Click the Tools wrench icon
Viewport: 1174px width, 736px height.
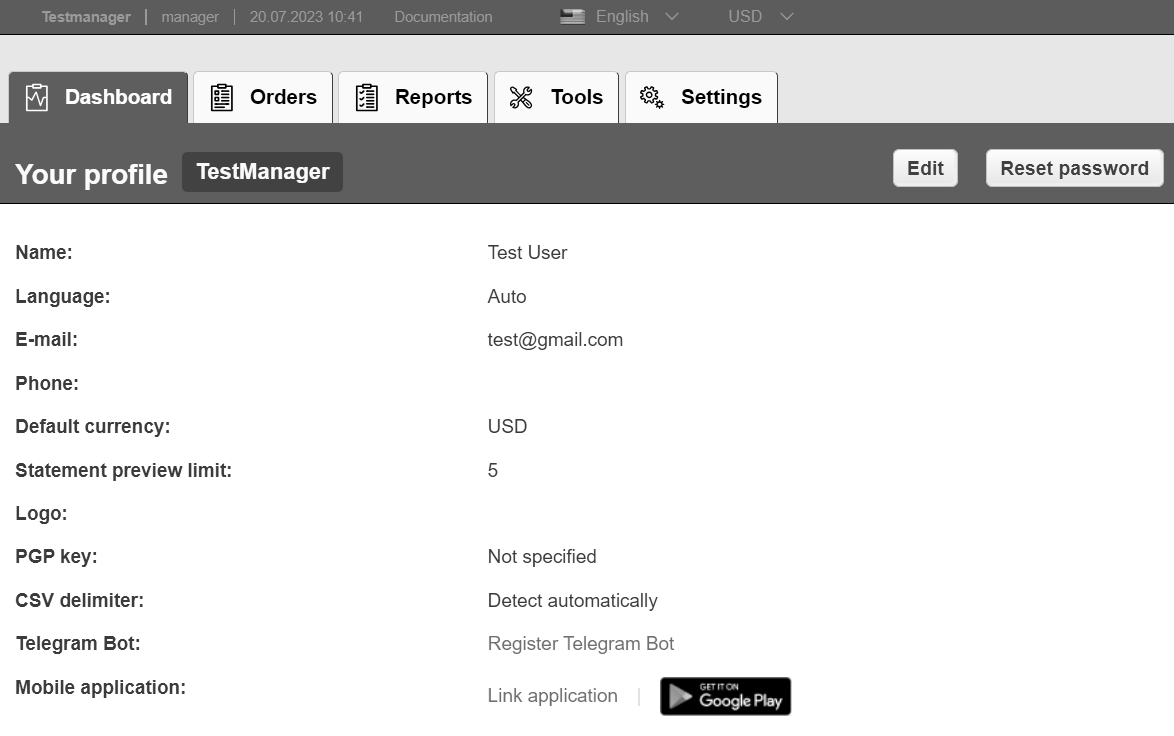coord(521,97)
